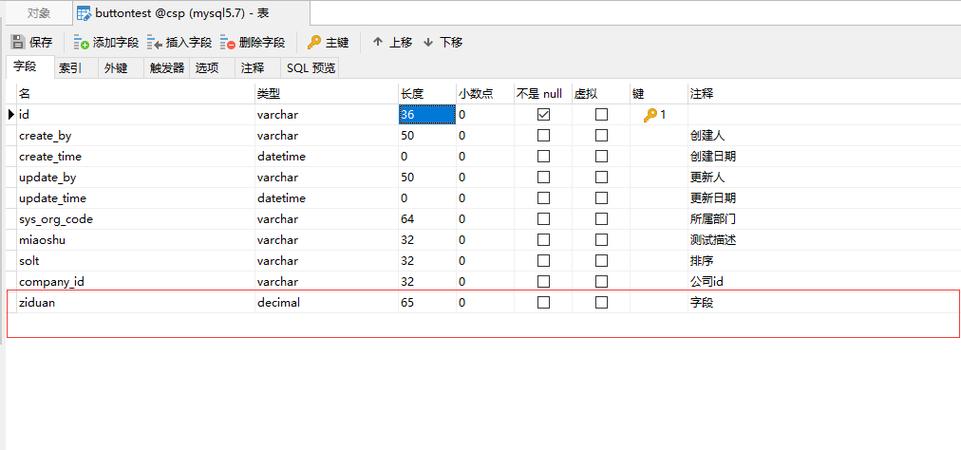
Task: Click the Insert Field (插入字段) icon
Action: (x=154, y=42)
